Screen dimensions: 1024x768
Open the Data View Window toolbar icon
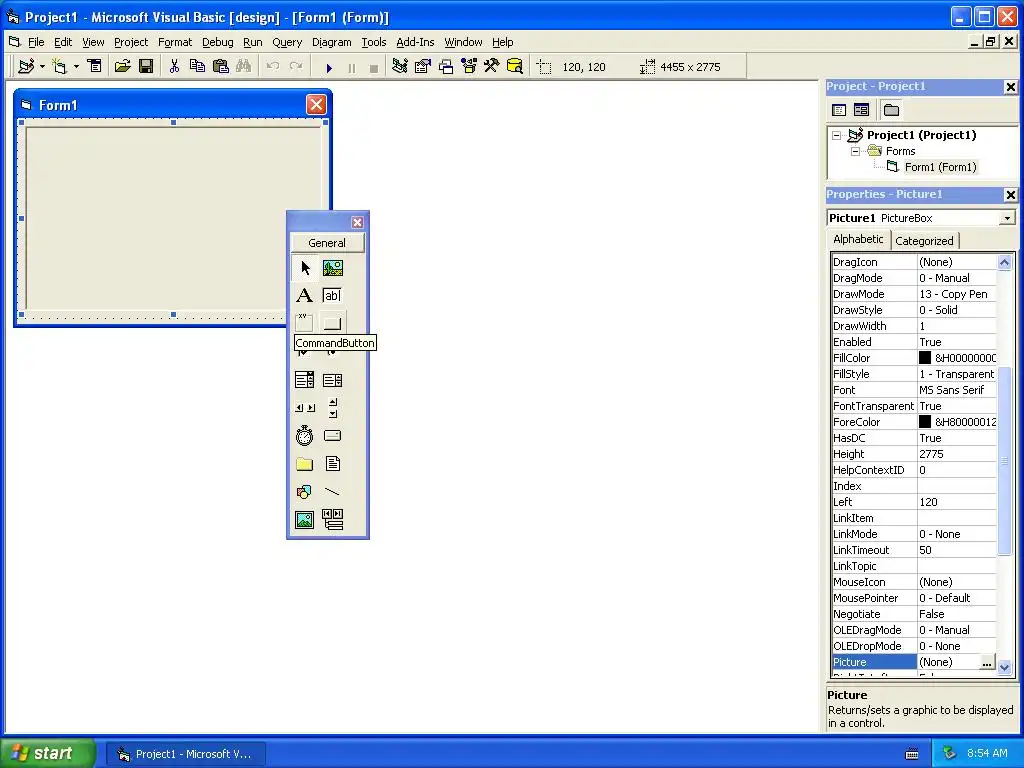(x=515, y=67)
